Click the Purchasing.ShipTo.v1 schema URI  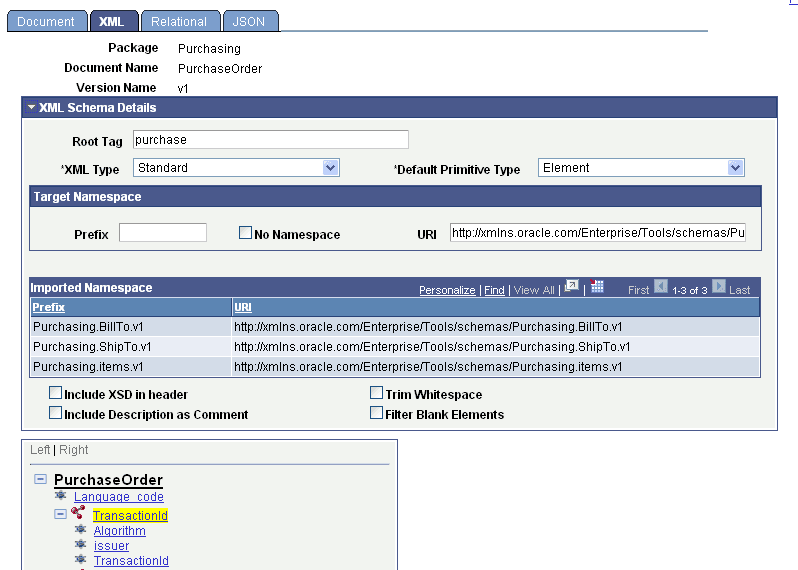tap(432, 347)
